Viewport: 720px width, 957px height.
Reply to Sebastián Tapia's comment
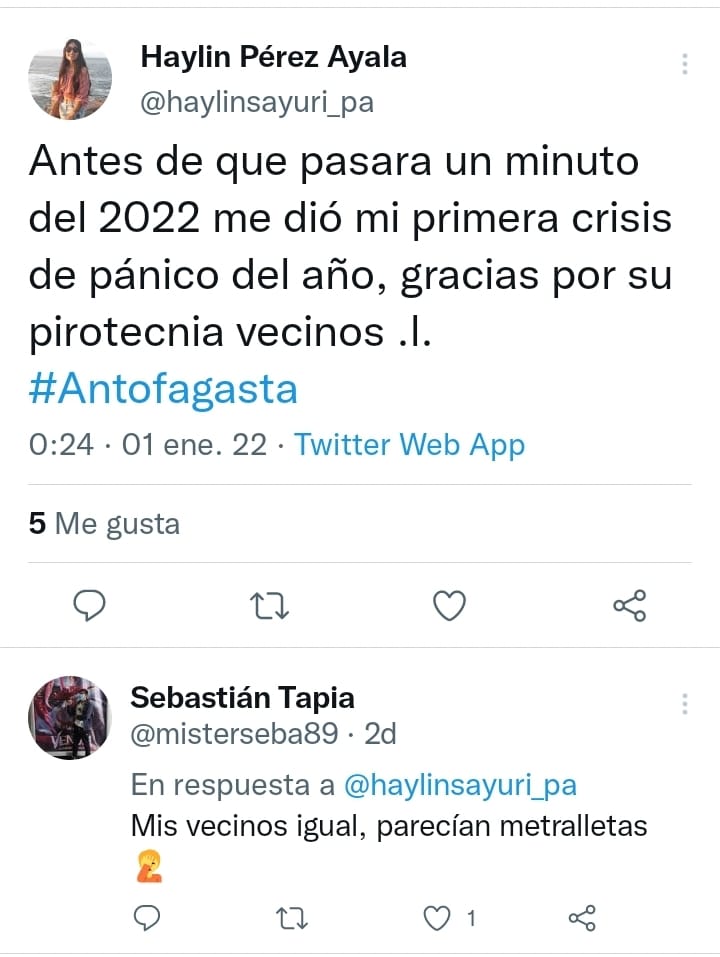(x=146, y=917)
